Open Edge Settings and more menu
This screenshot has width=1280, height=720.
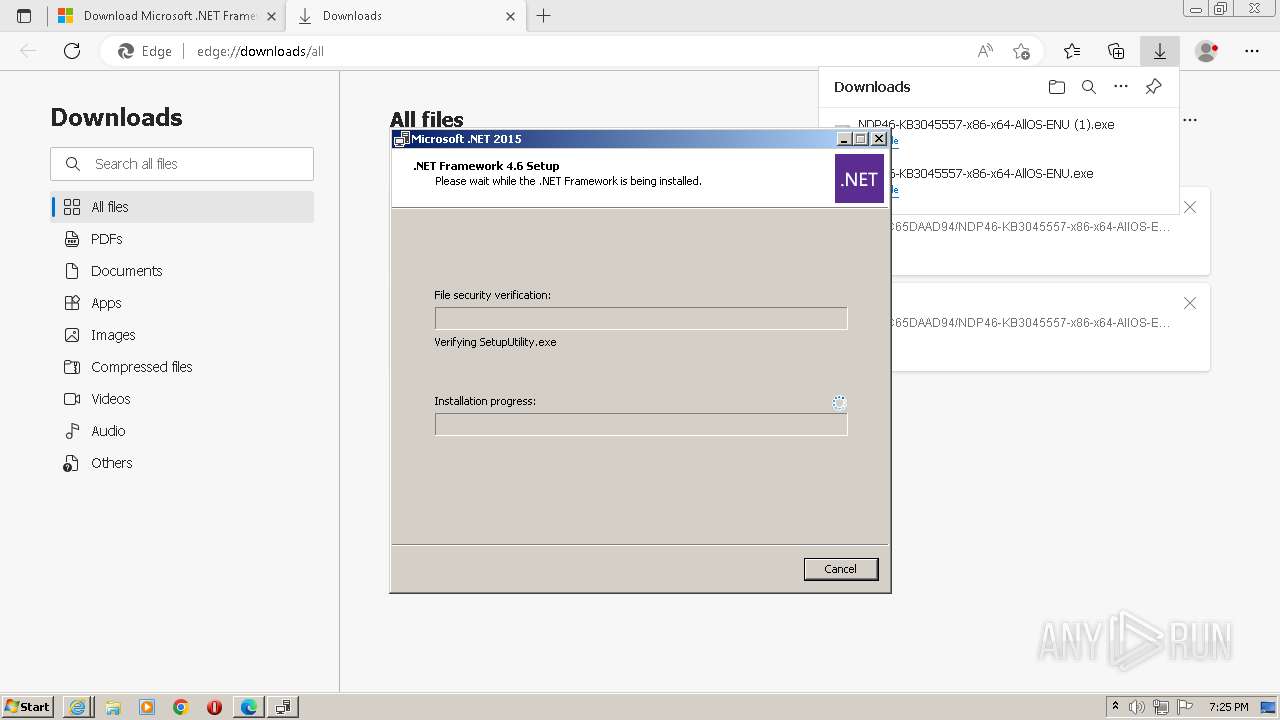point(1252,51)
